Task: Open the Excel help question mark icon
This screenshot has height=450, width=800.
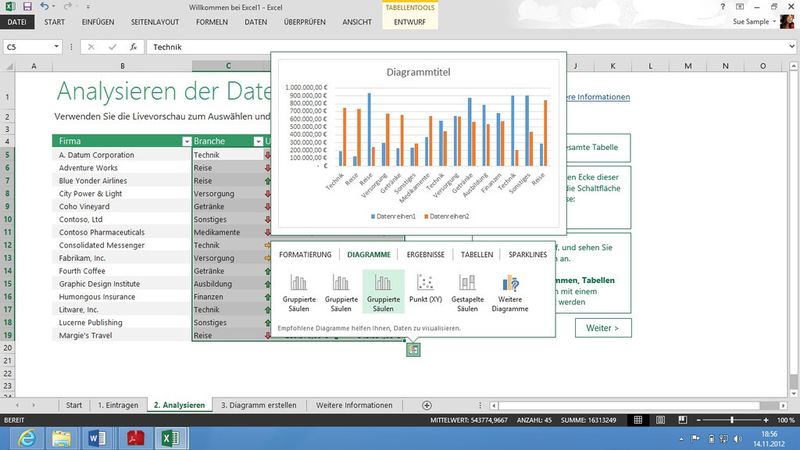Action: 722,7
